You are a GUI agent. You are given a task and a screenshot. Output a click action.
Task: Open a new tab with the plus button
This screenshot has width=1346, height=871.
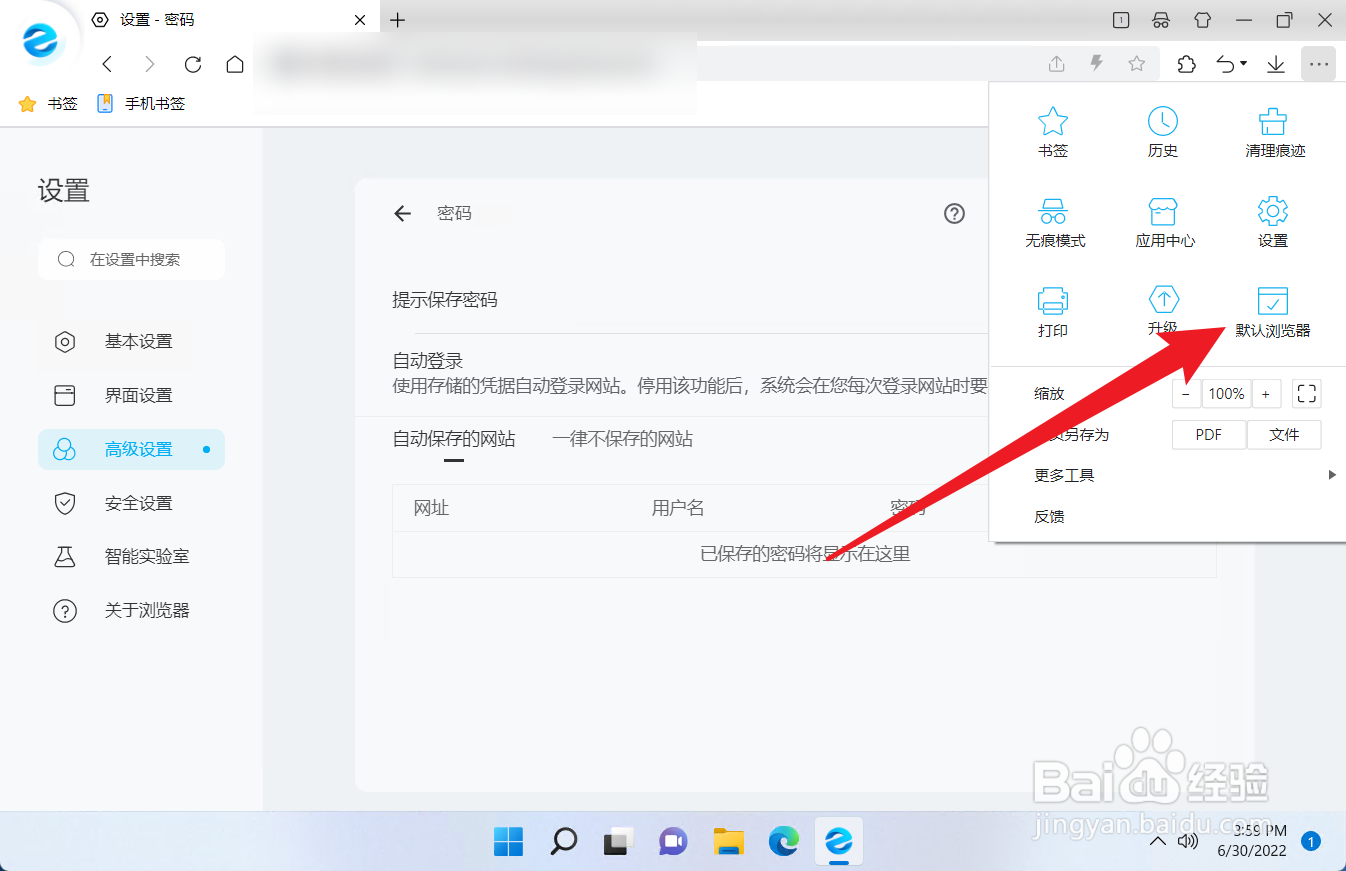(397, 20)
